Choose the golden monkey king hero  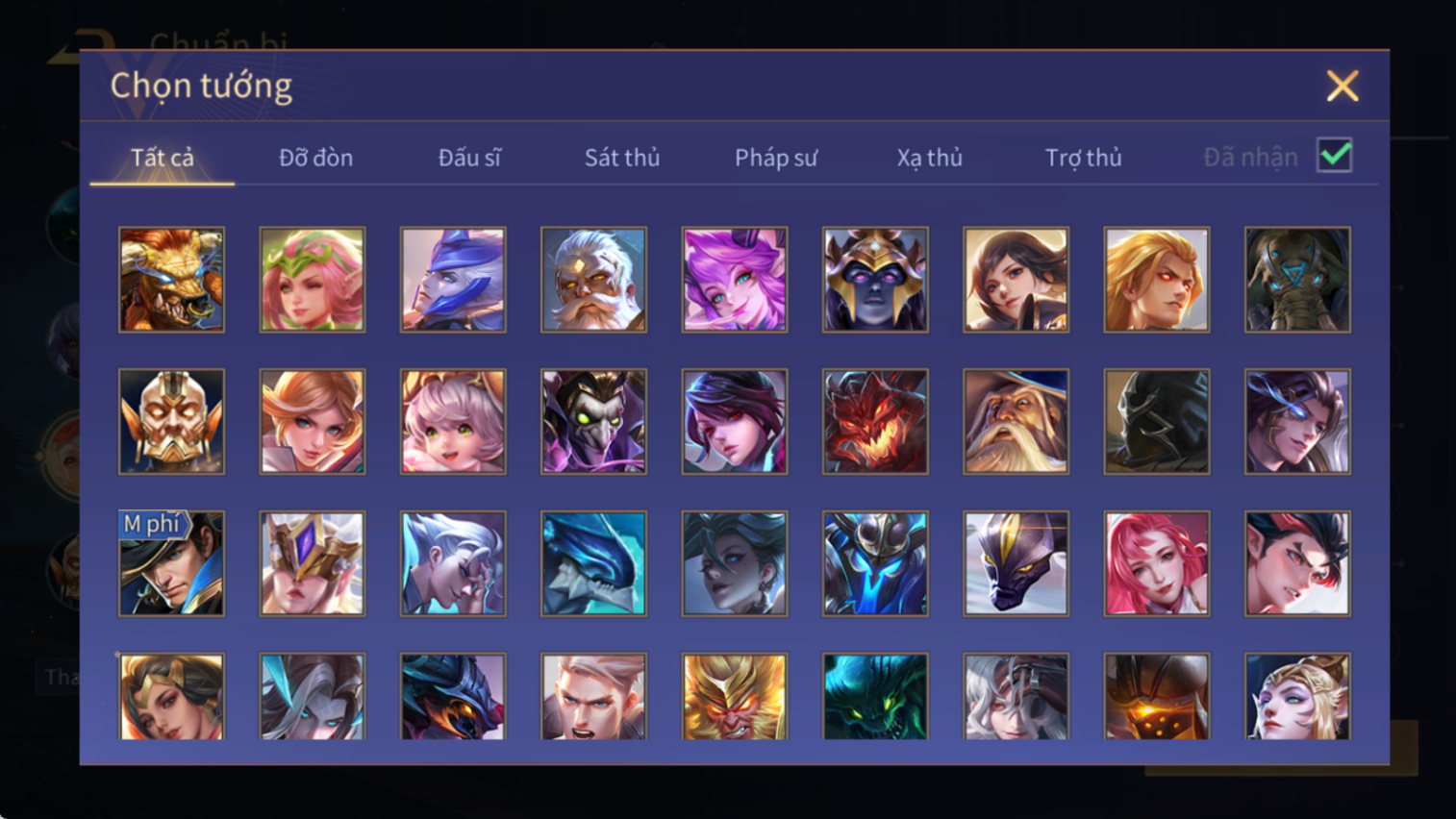tap(735, 697)
